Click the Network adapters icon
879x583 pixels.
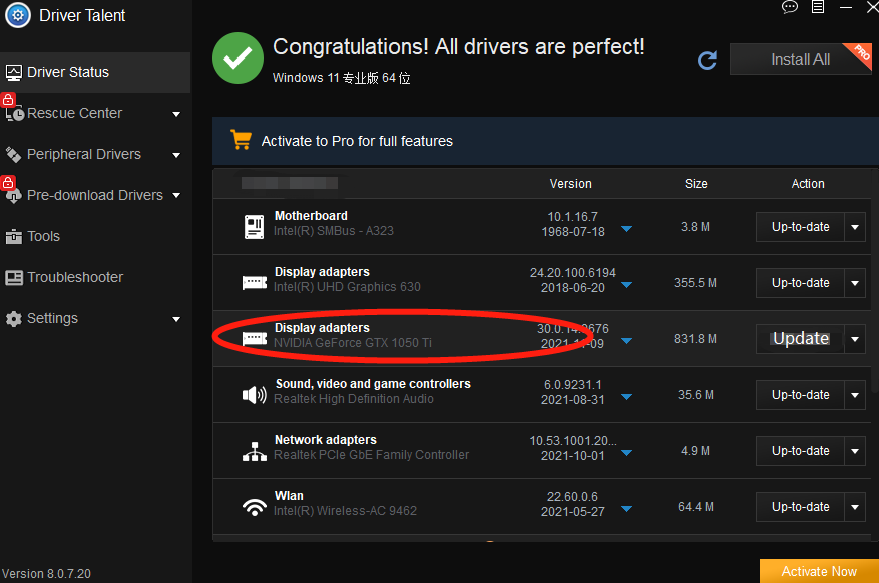[255, 451]
